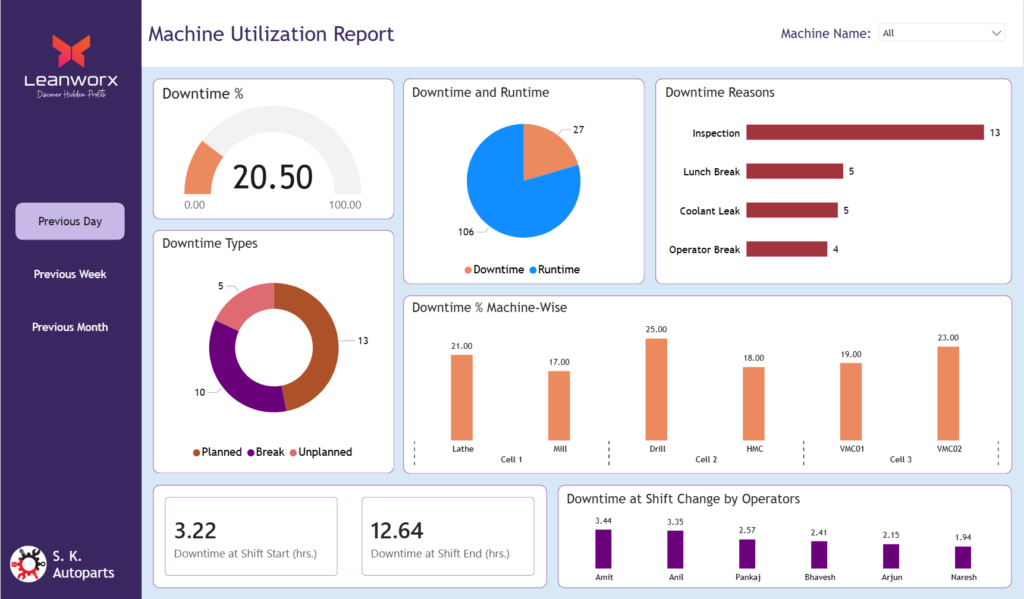Switch to Previous Week view
Image resolution: width=1024 pixels, height=599 pixels.
[70, 274]
